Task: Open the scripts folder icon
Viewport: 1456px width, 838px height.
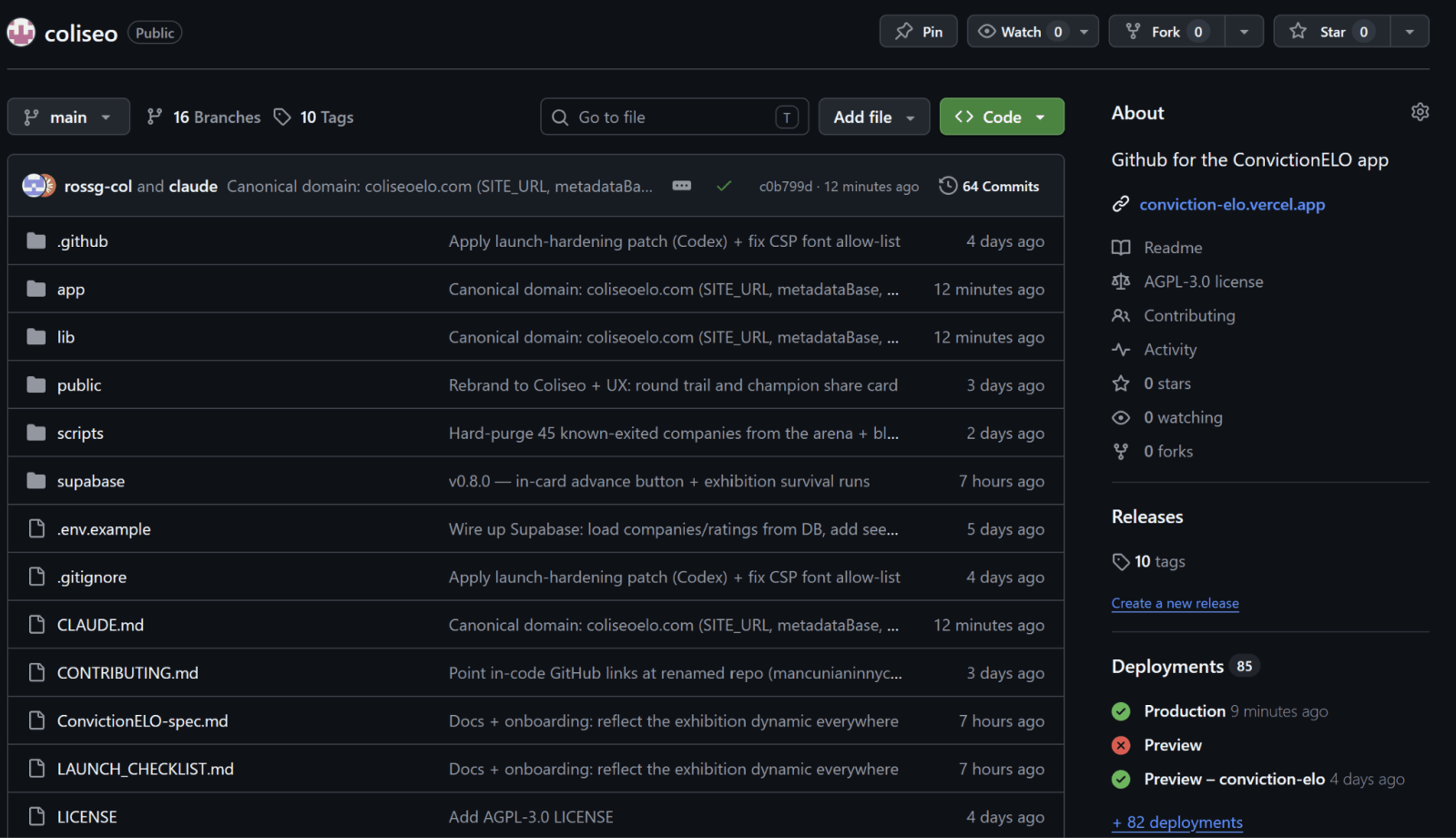Action: [x=36, y=433]
